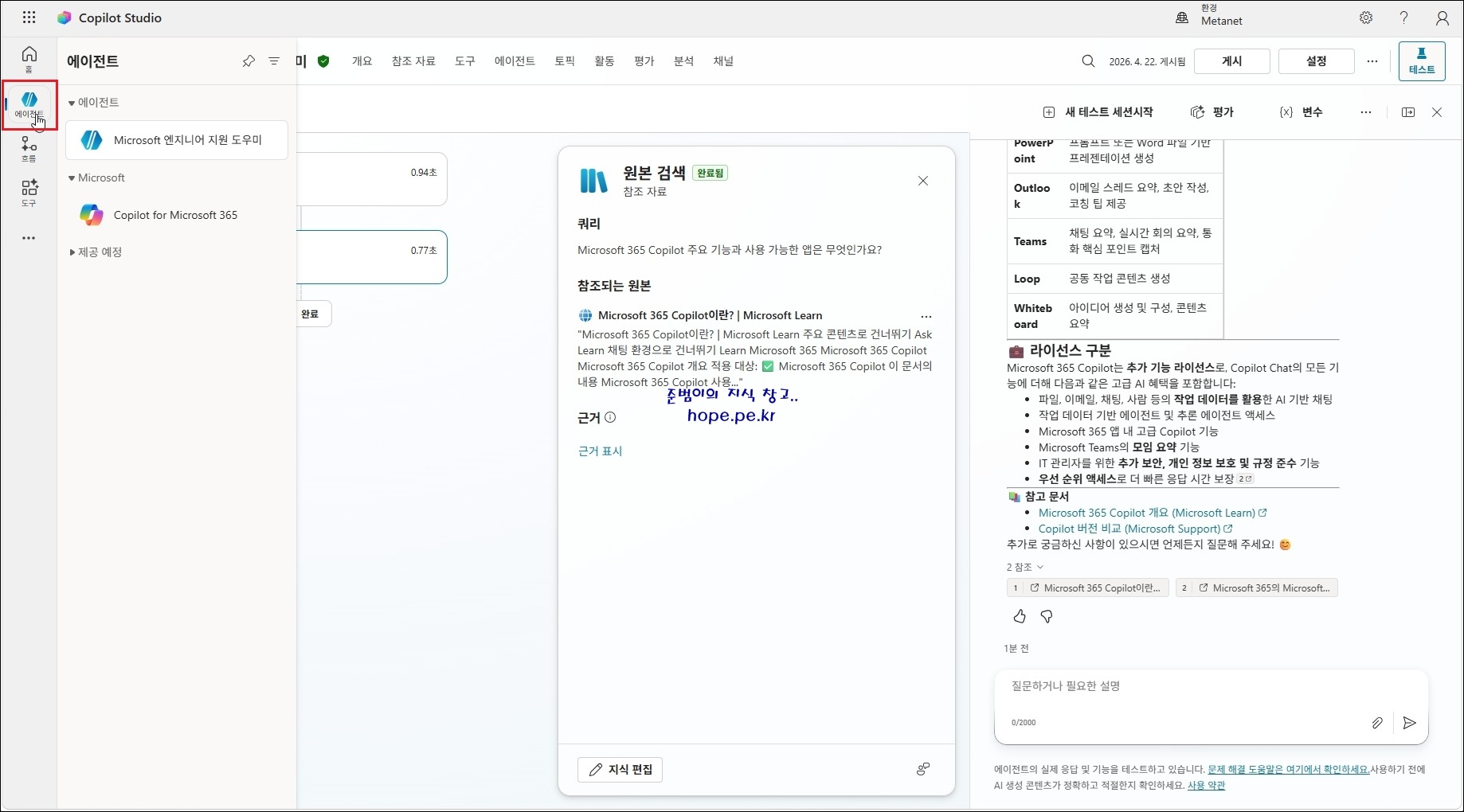Screen dimensions: 1464x812
Task: Select Microsoft 엔지니어 지원 도우미 agent
Action: click(176, 140)
